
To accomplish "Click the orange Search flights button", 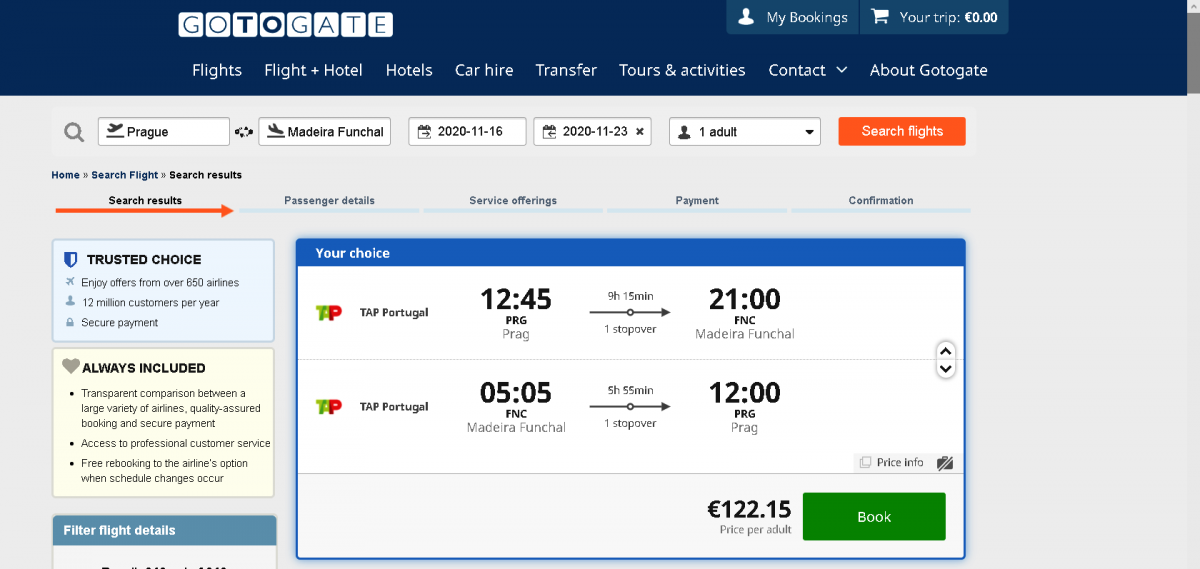I will tap(901, 131).
